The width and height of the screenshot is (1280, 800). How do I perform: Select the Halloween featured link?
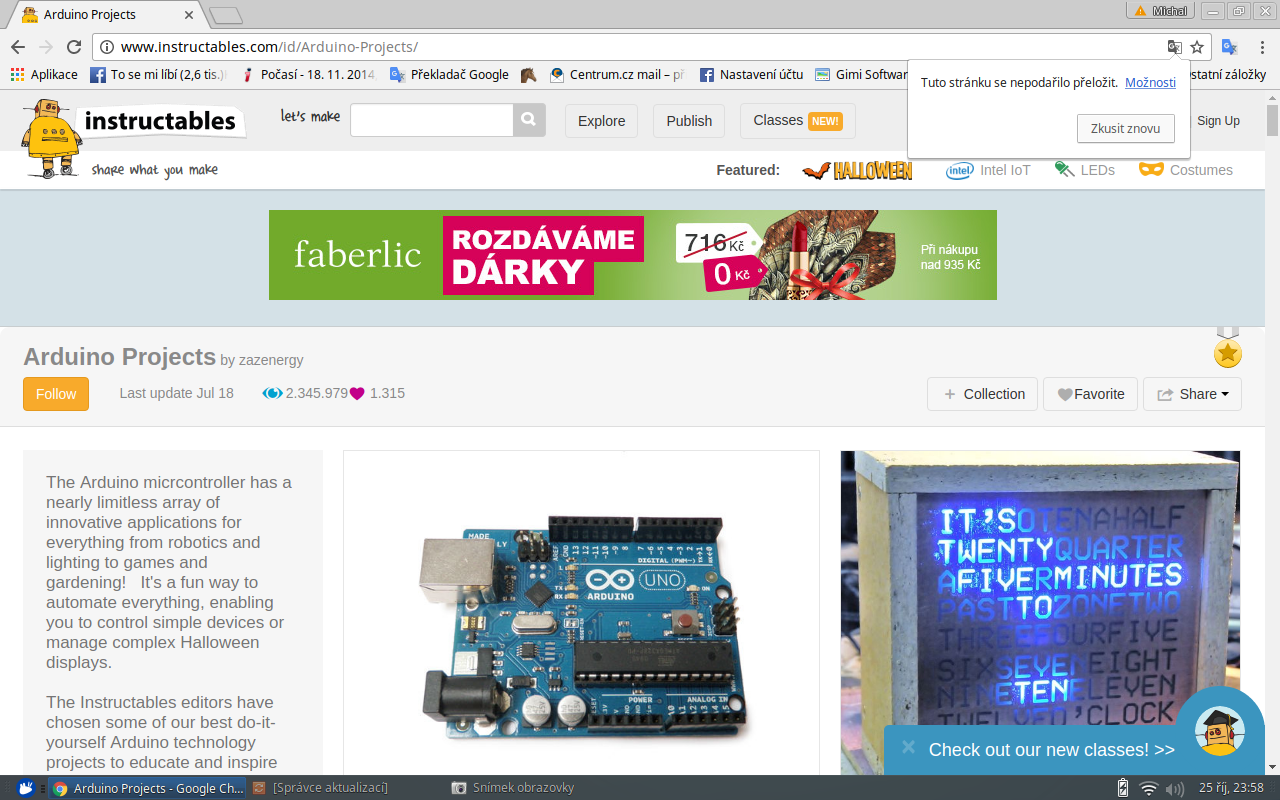(x=857, y=170)
